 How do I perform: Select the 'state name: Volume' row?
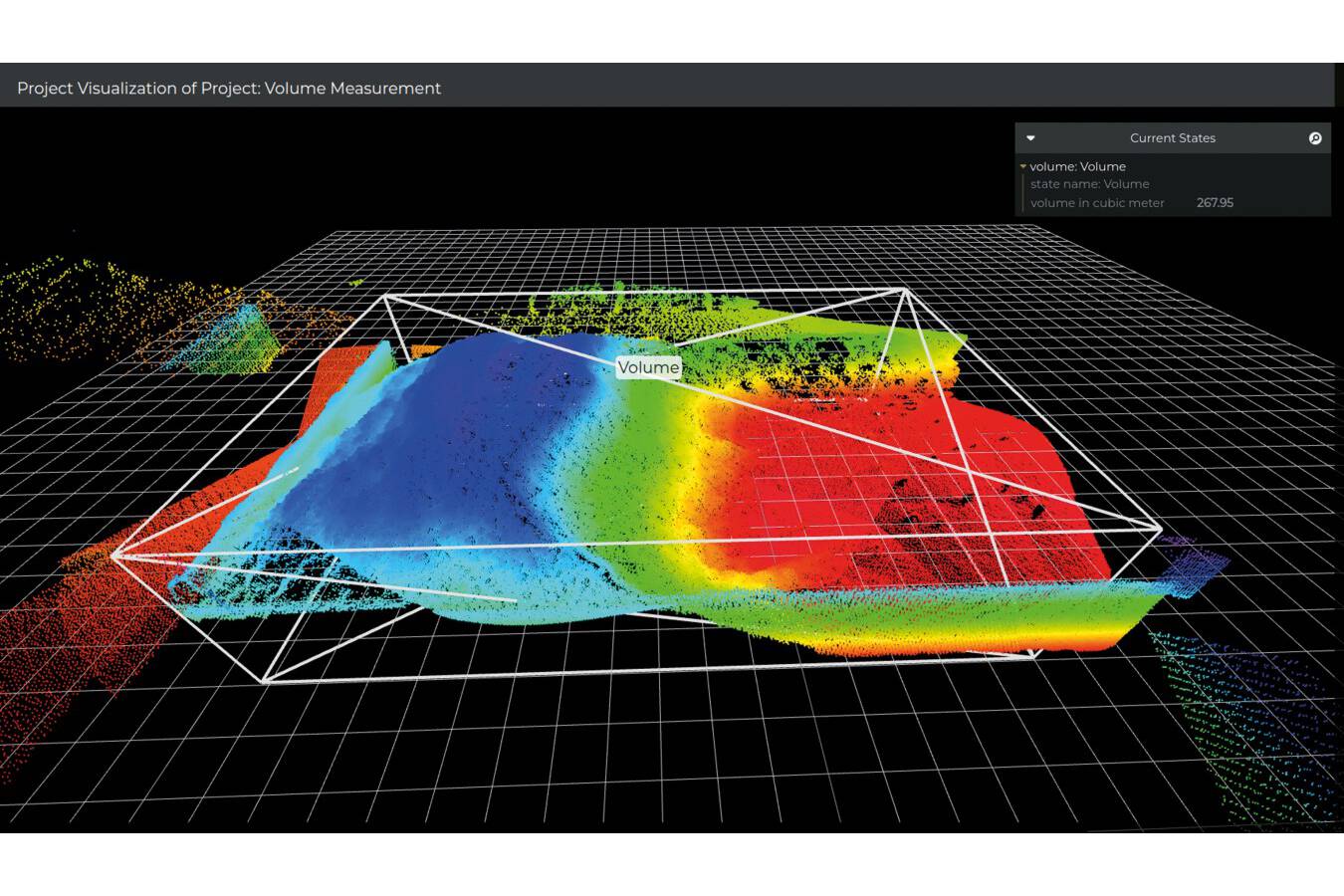[x=1089, y=184]
